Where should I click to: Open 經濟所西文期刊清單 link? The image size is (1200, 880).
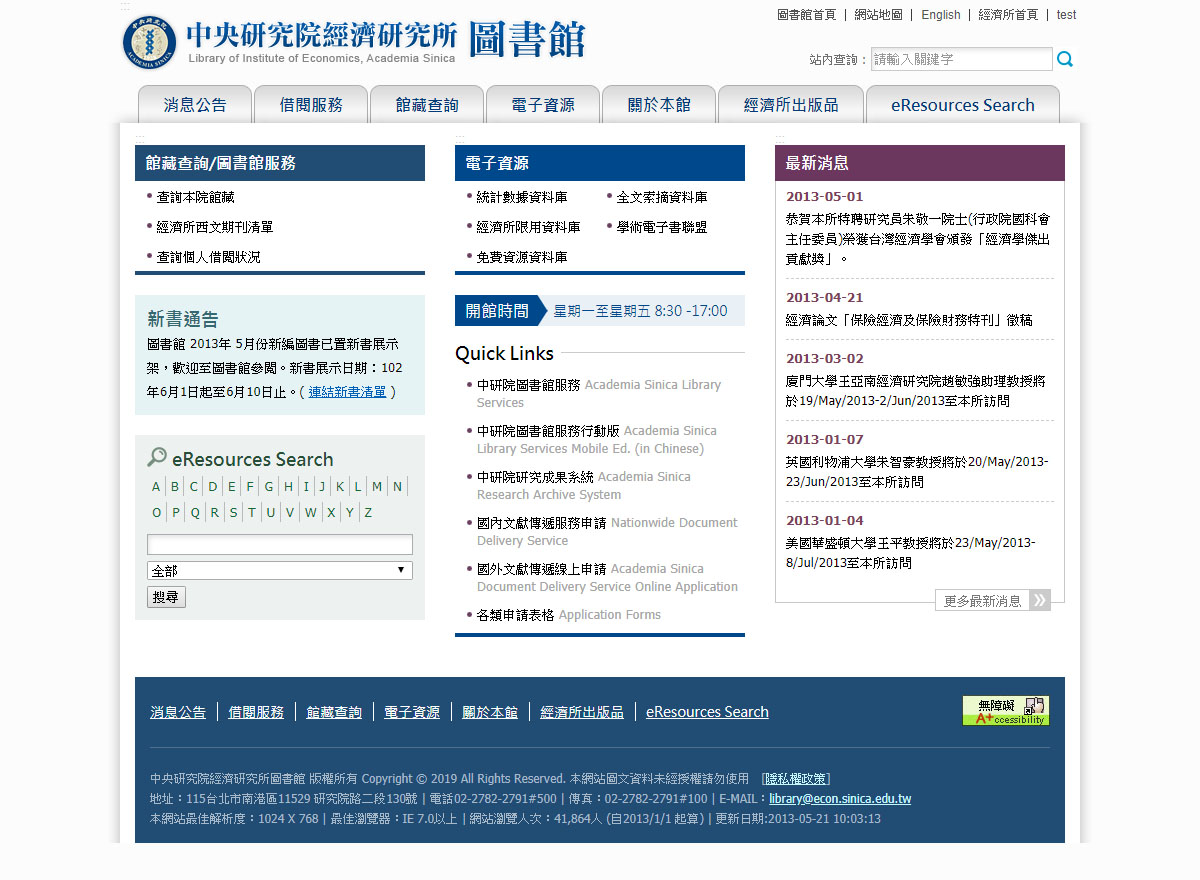click(215, 227)
